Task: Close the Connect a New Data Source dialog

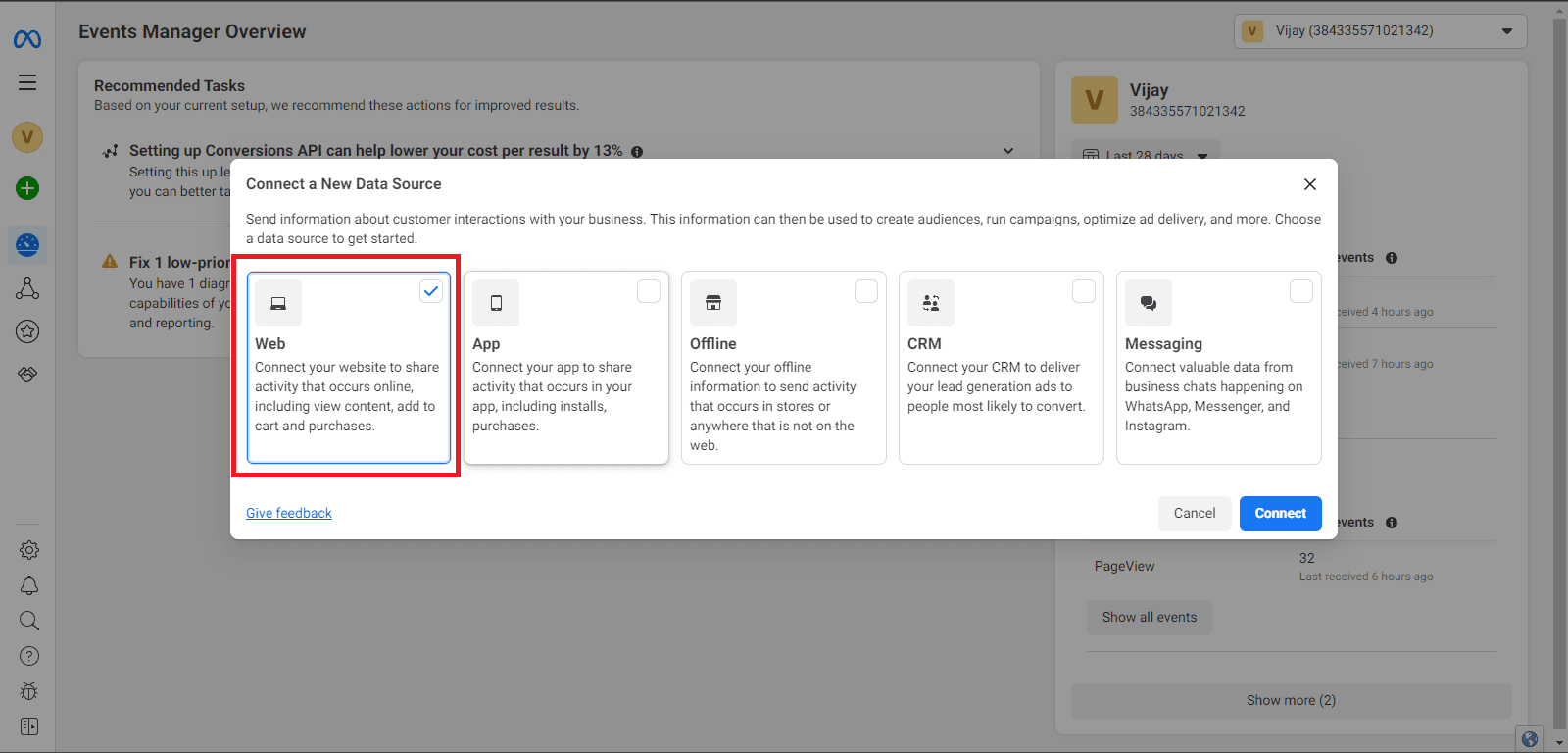Action: 1310,184
